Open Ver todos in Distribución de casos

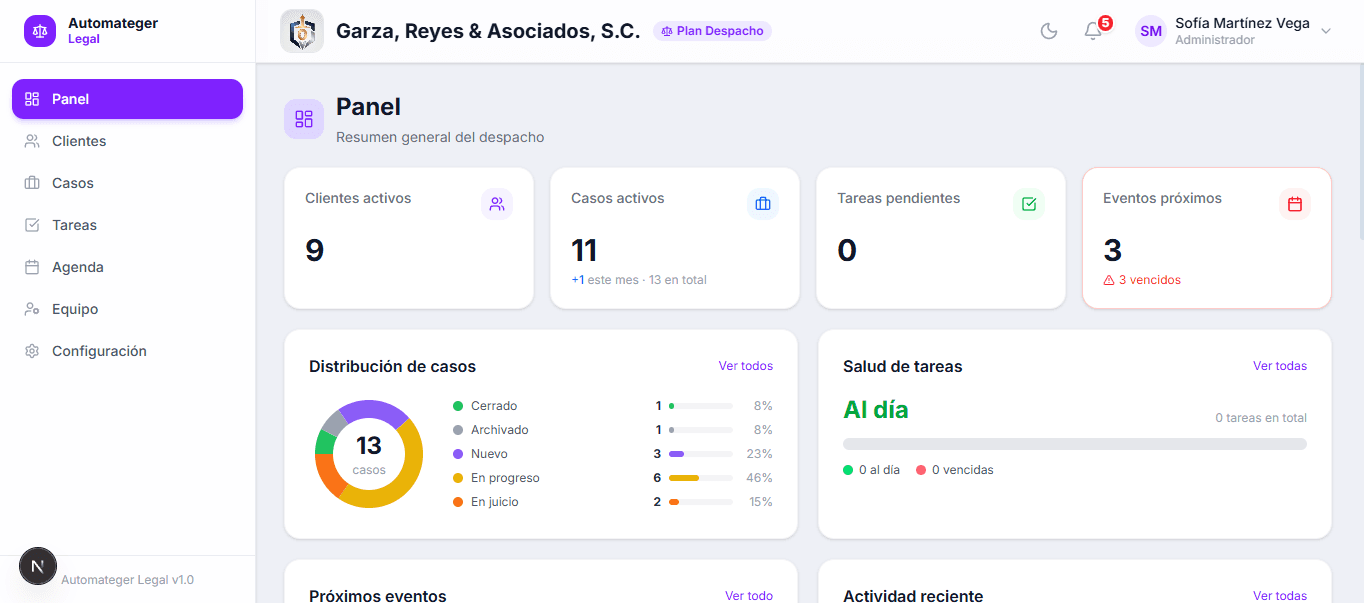tap(746, 366)
